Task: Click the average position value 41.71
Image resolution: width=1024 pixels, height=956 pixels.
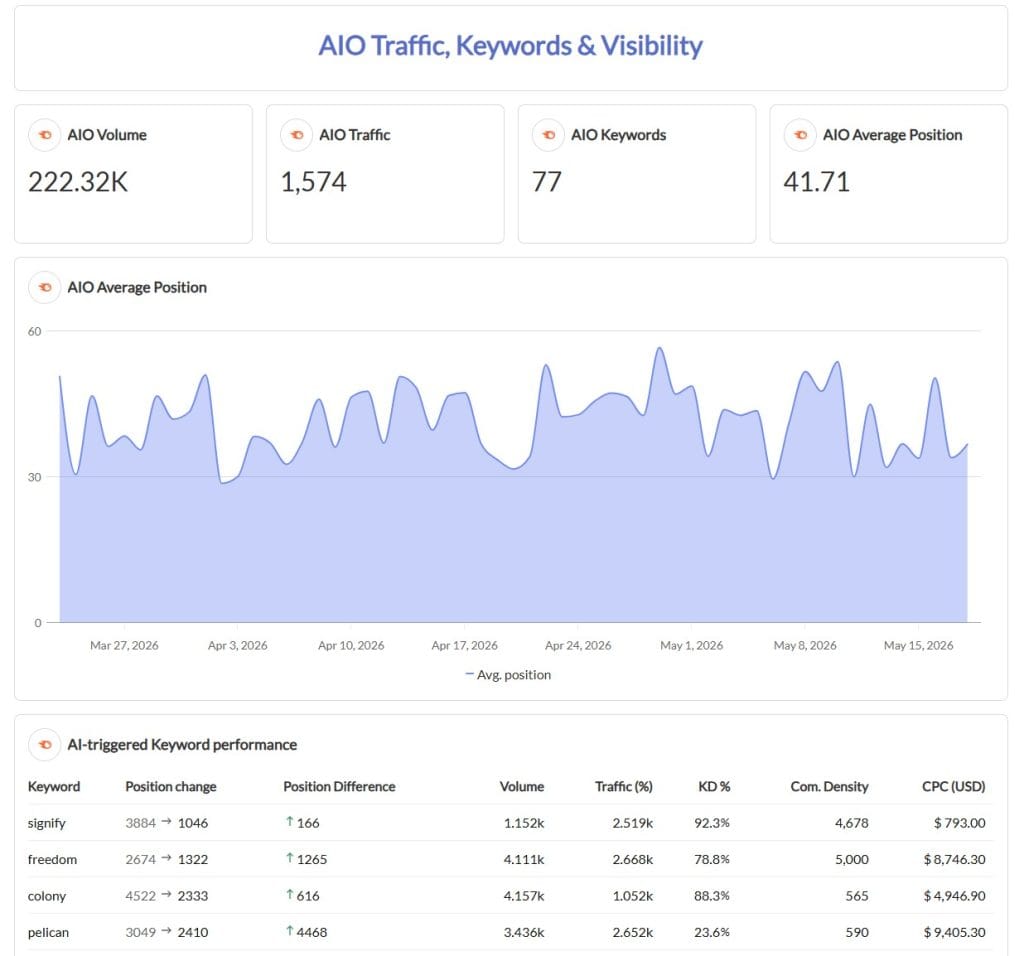Action: (816, 182)
